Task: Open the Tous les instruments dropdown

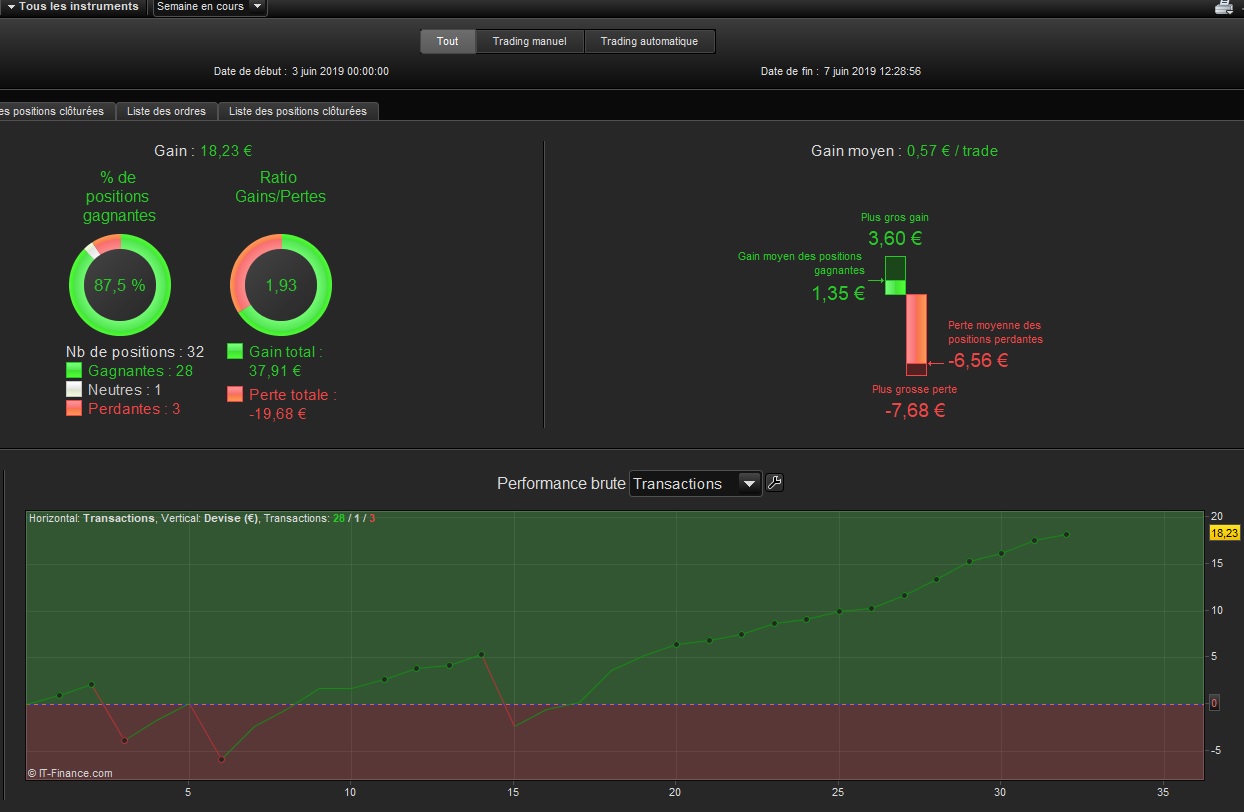Action: [x=73, y=7]
